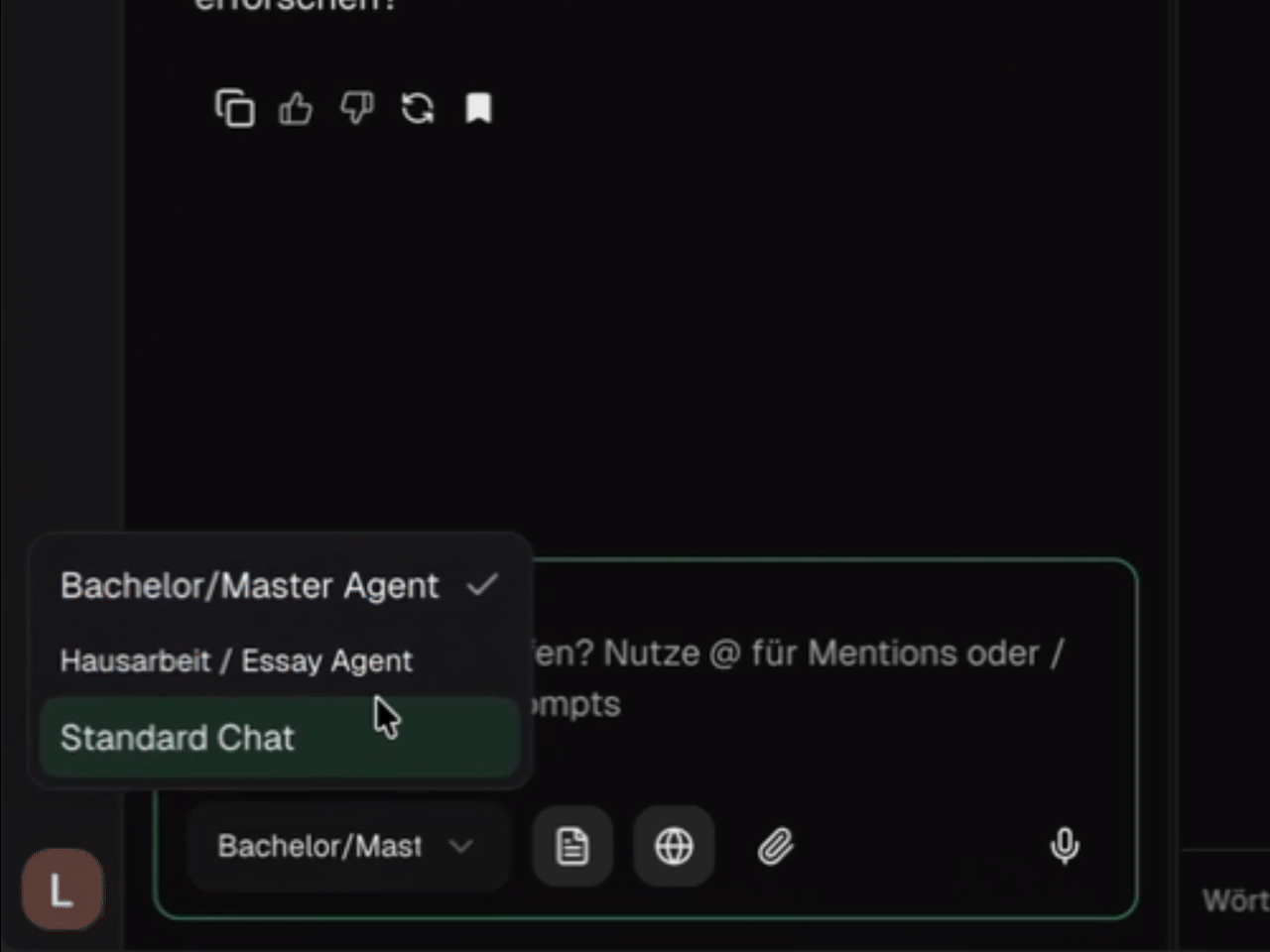This screenshot has width=1270, height=952.
Task: Click the chevron next to Bachelor/Mast
Action: point(460,847)
